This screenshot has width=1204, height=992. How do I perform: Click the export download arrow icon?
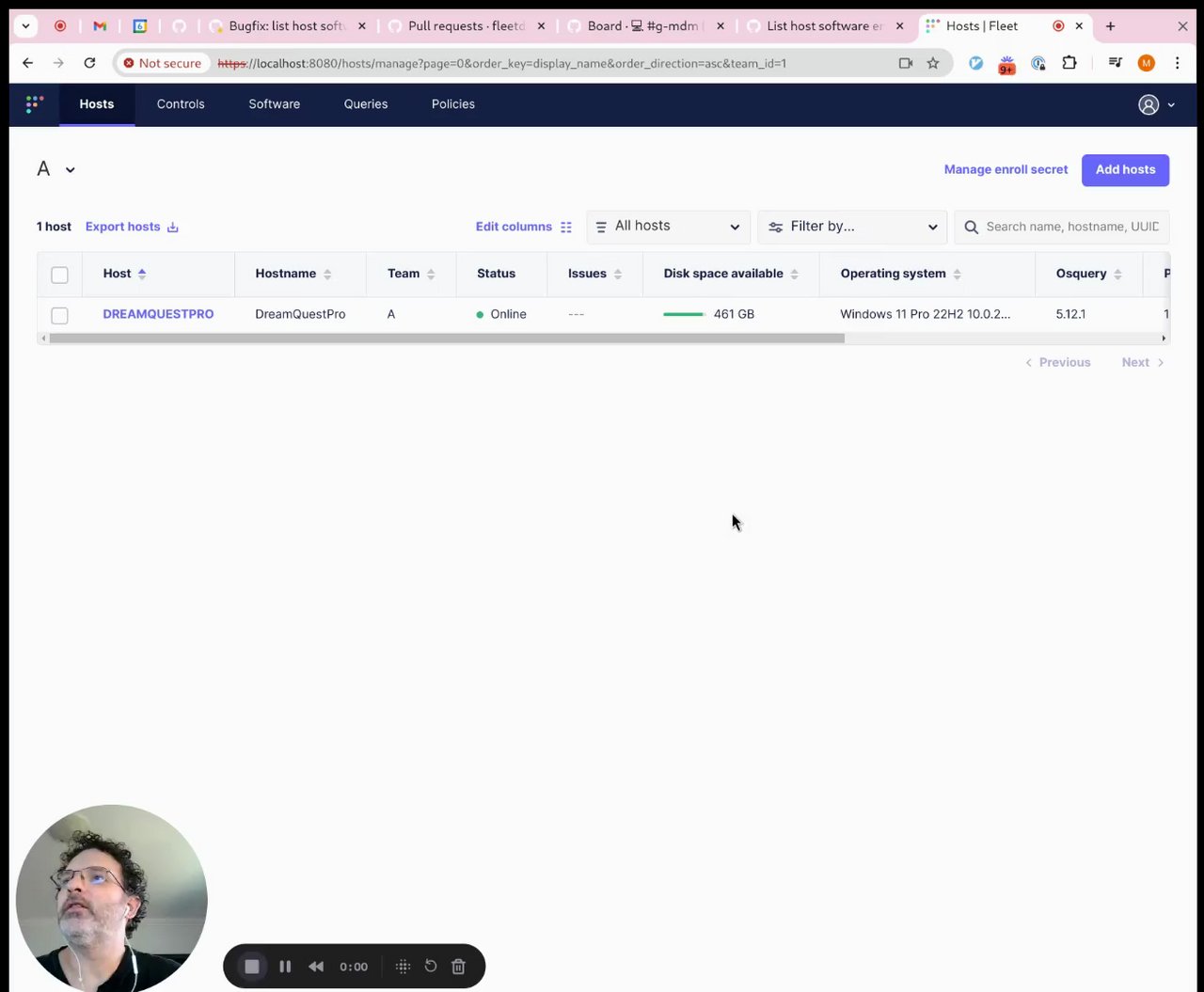pos(172,227)
